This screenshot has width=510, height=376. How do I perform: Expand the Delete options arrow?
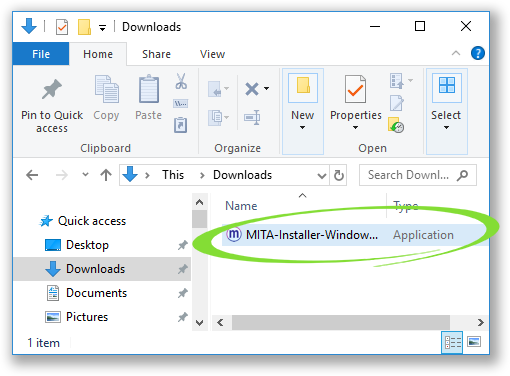pyautogui.click(x=266, y=89)
